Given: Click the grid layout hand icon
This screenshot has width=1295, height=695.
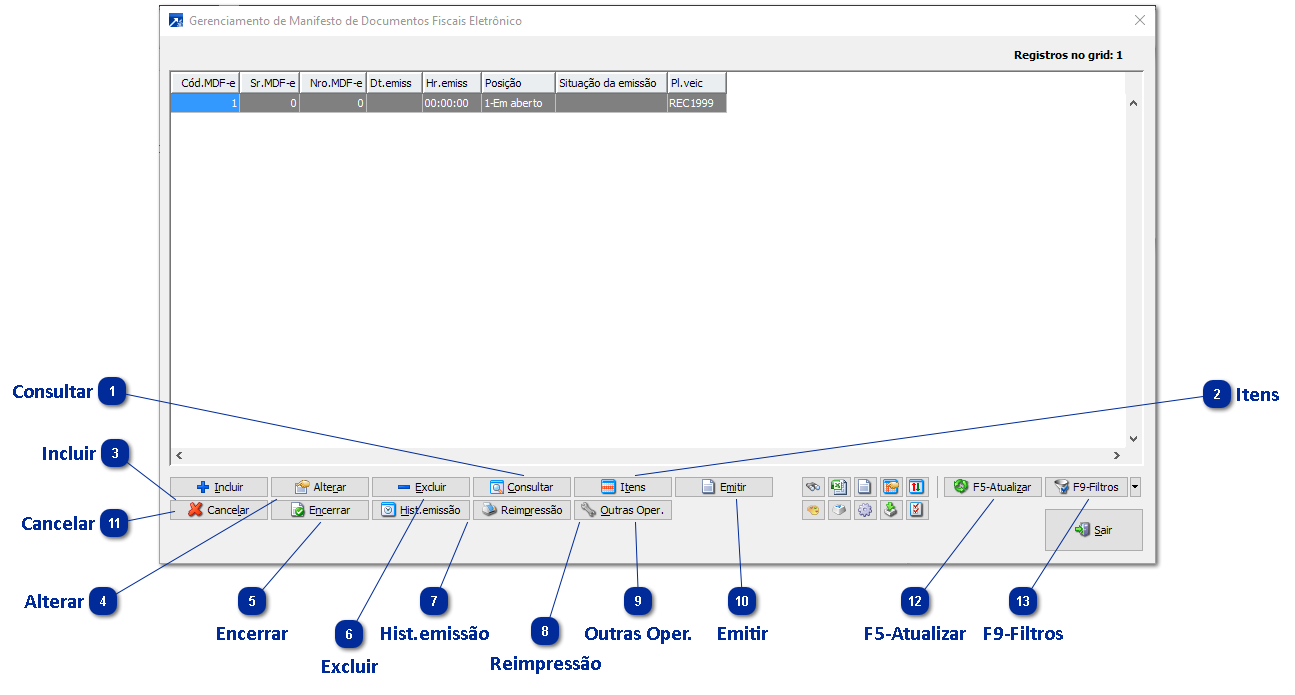Looking at the screenshot, I should click(892, 487).
